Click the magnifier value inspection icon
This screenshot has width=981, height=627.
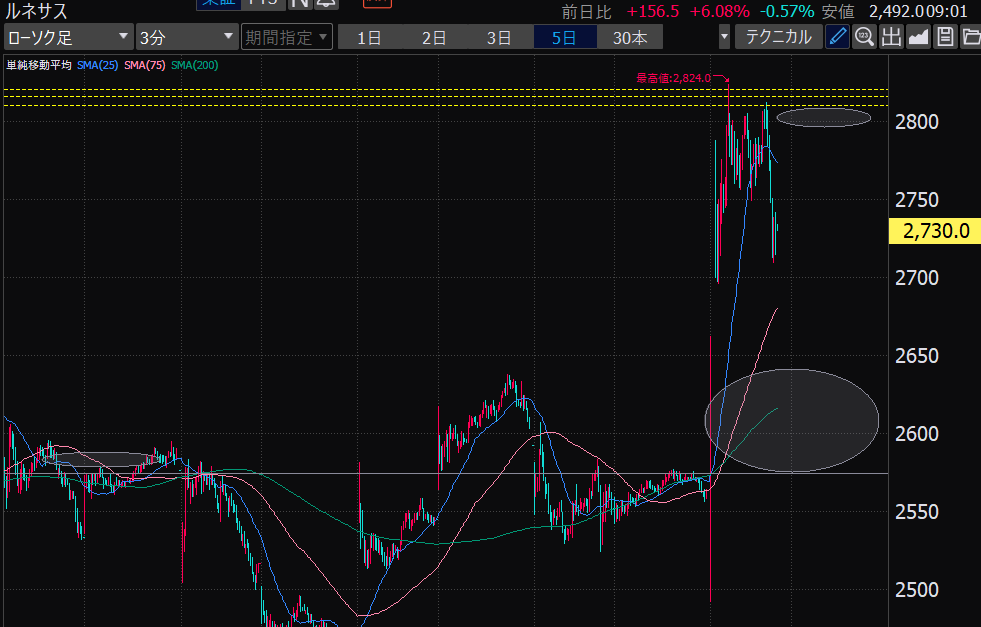tap(864, 38)
